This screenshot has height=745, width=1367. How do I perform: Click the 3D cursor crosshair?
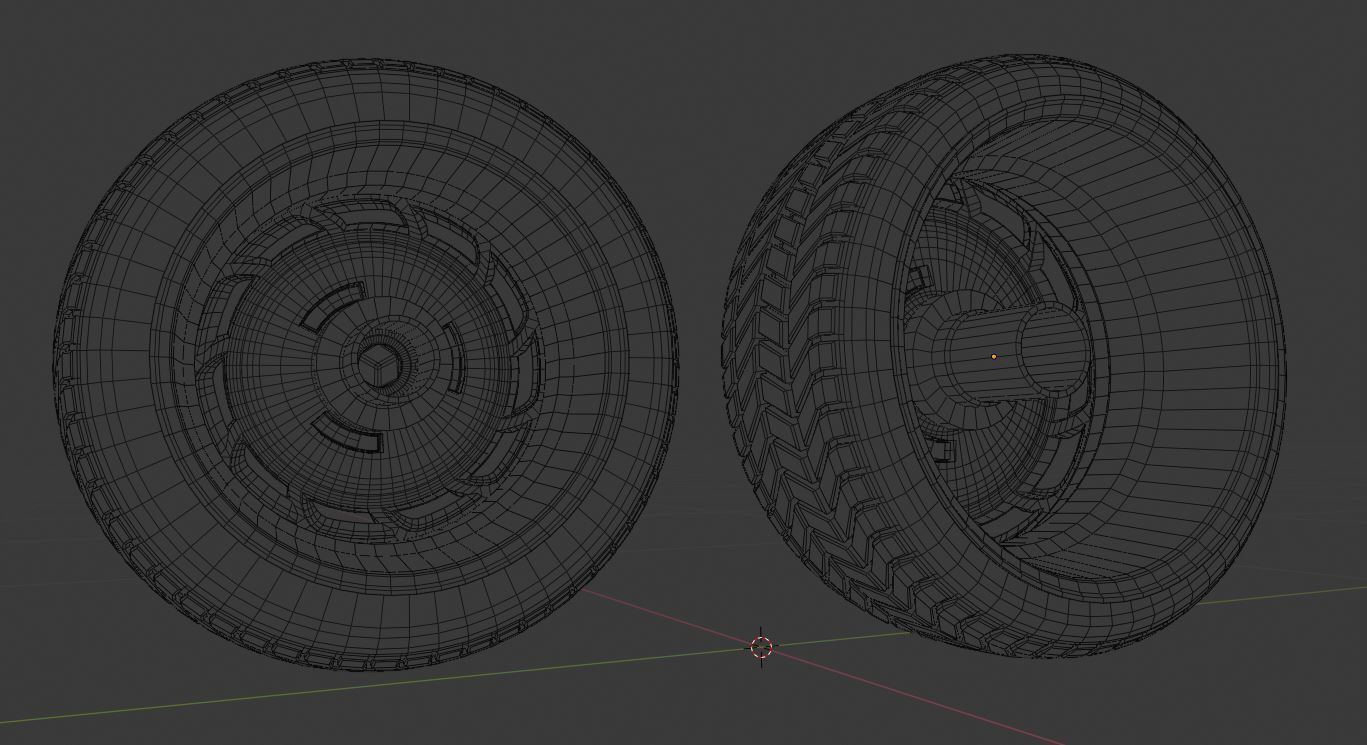762,647
